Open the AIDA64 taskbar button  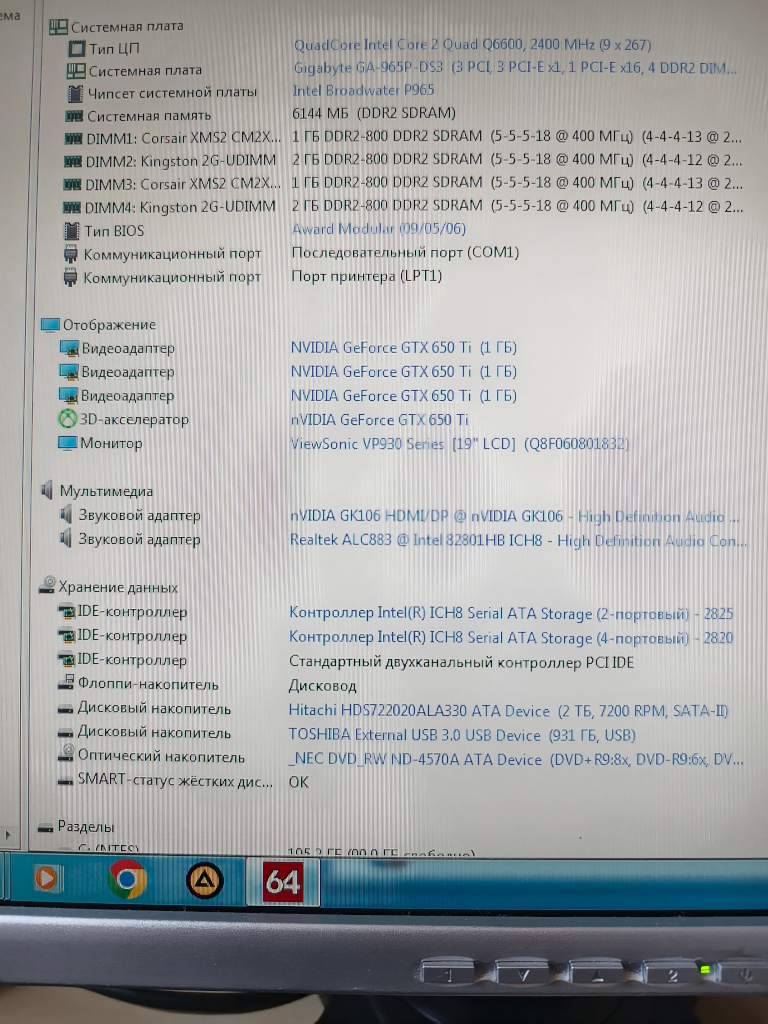283,882
